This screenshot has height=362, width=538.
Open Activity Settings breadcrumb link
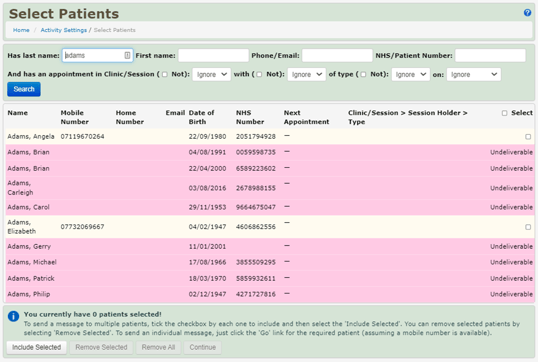[63, 30]
